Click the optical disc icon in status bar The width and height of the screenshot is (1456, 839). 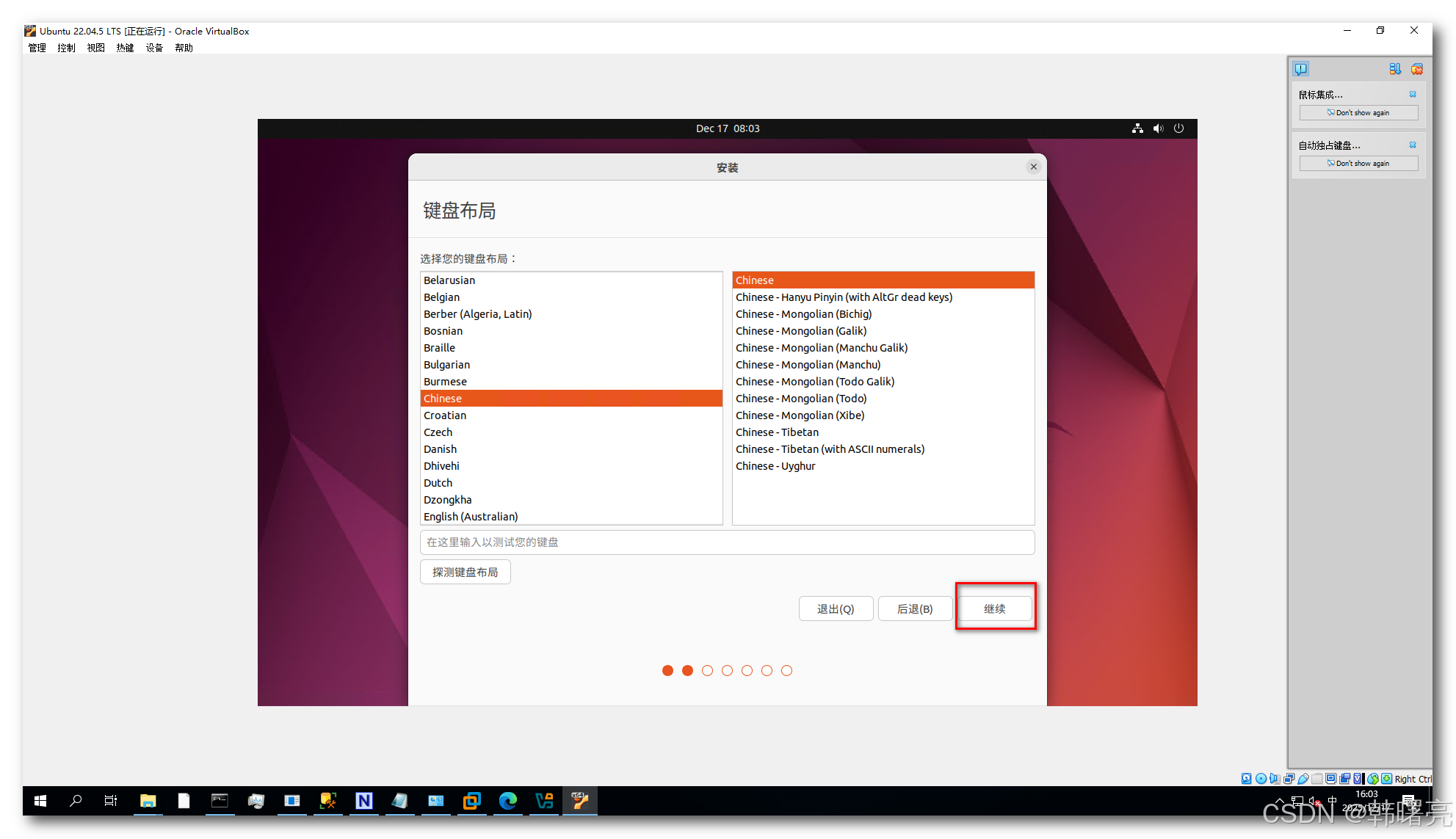(1261, 779)
